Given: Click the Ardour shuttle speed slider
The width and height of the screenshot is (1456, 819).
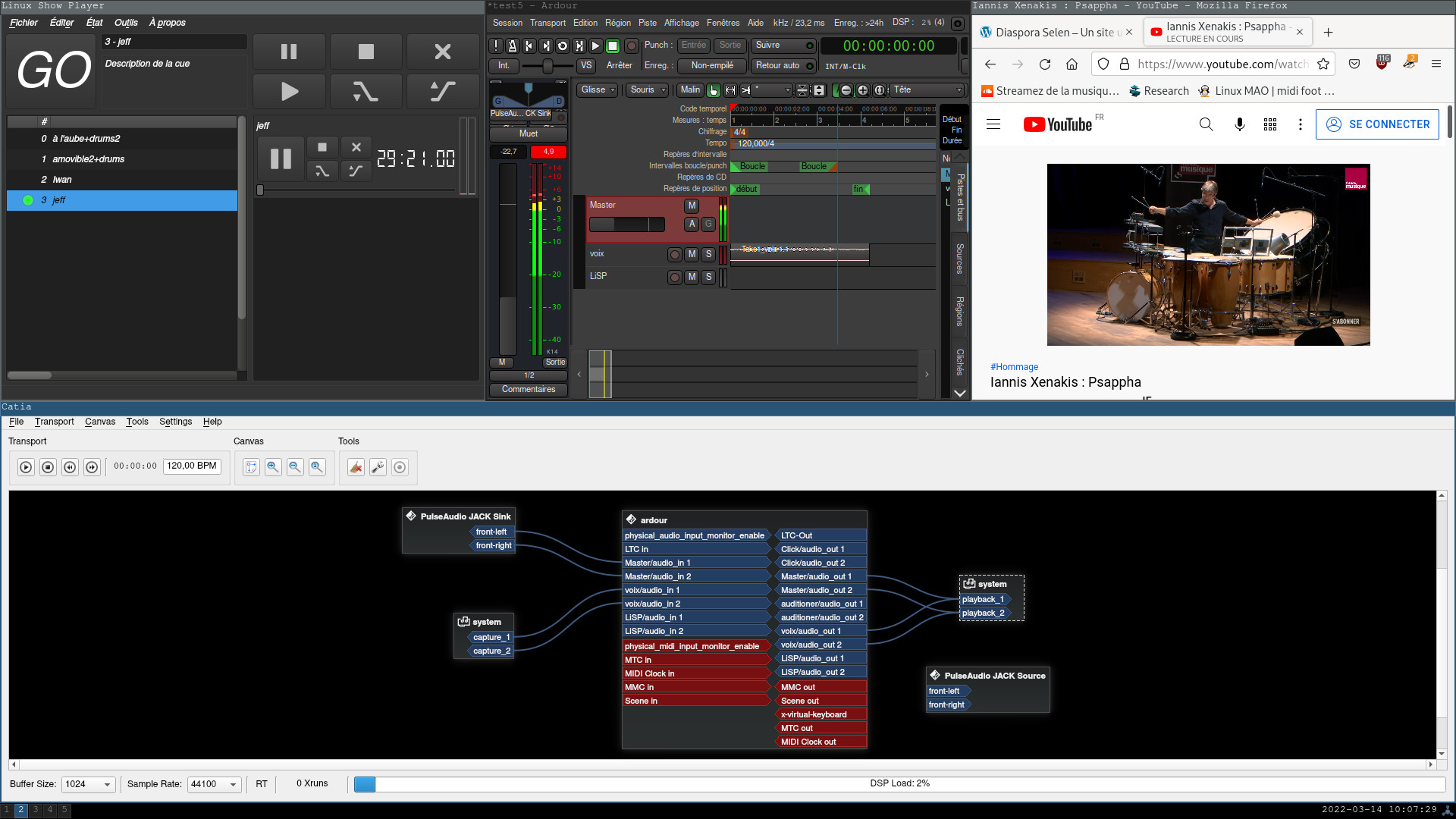Looking at the screenshot, I should click(x=547, y=66).
